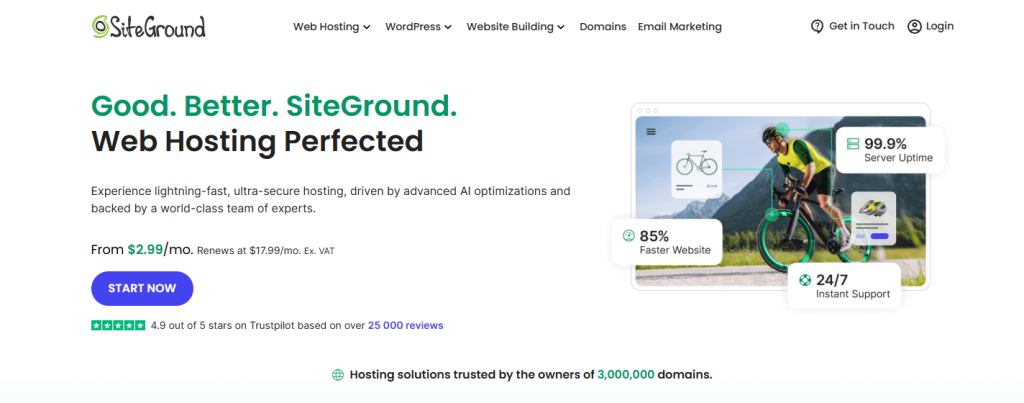Open the Email Marketing menu item
The image size is (1024, 403).
point(679,27)
